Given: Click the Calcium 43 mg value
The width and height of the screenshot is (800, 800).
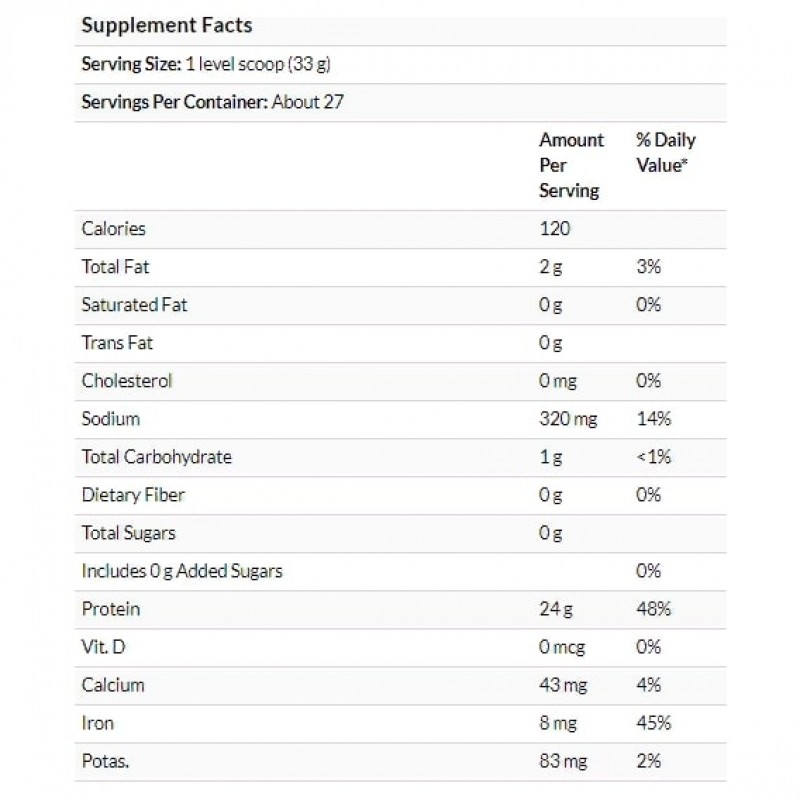Looking at the screenshot, I should pos(563,685).
